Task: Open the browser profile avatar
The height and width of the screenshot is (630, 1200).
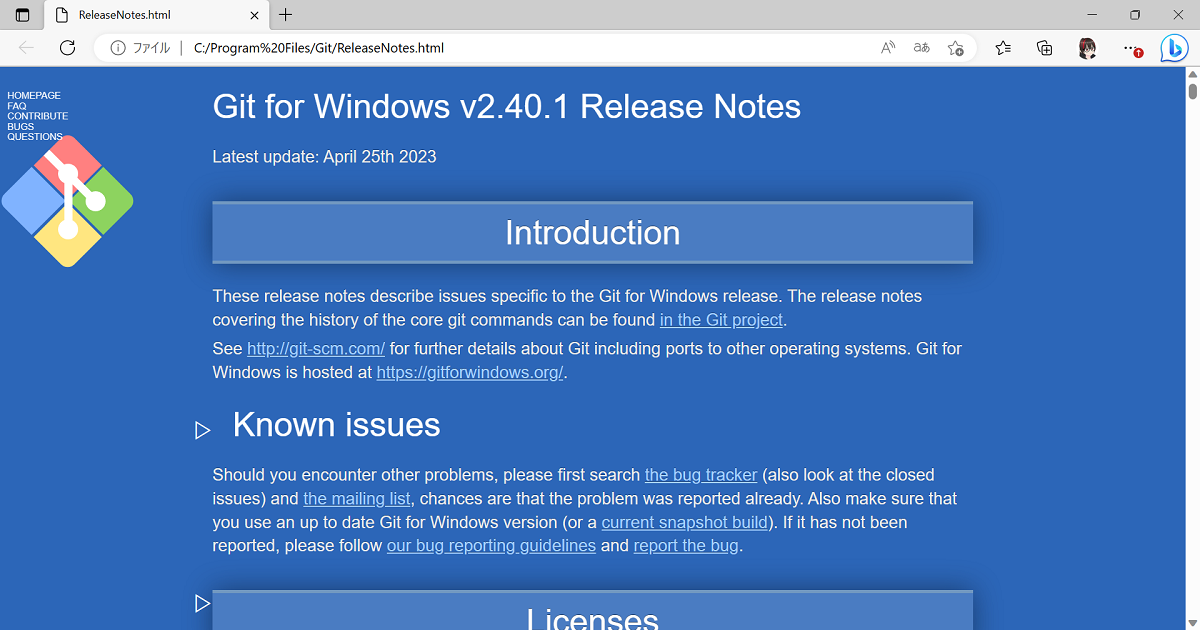Action: click(x=1087, y=48)
